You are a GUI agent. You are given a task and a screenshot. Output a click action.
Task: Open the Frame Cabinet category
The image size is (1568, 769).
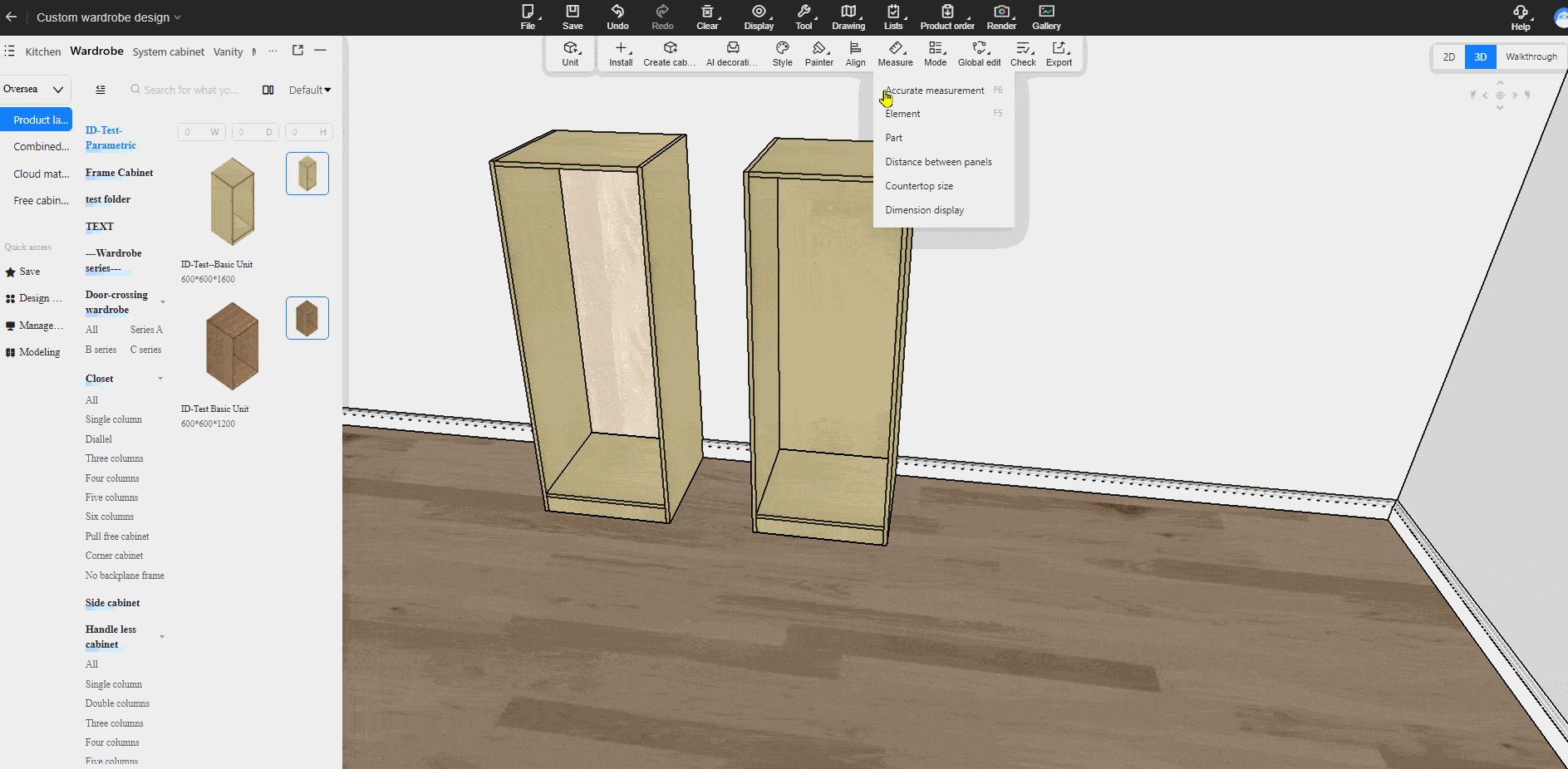119,173
